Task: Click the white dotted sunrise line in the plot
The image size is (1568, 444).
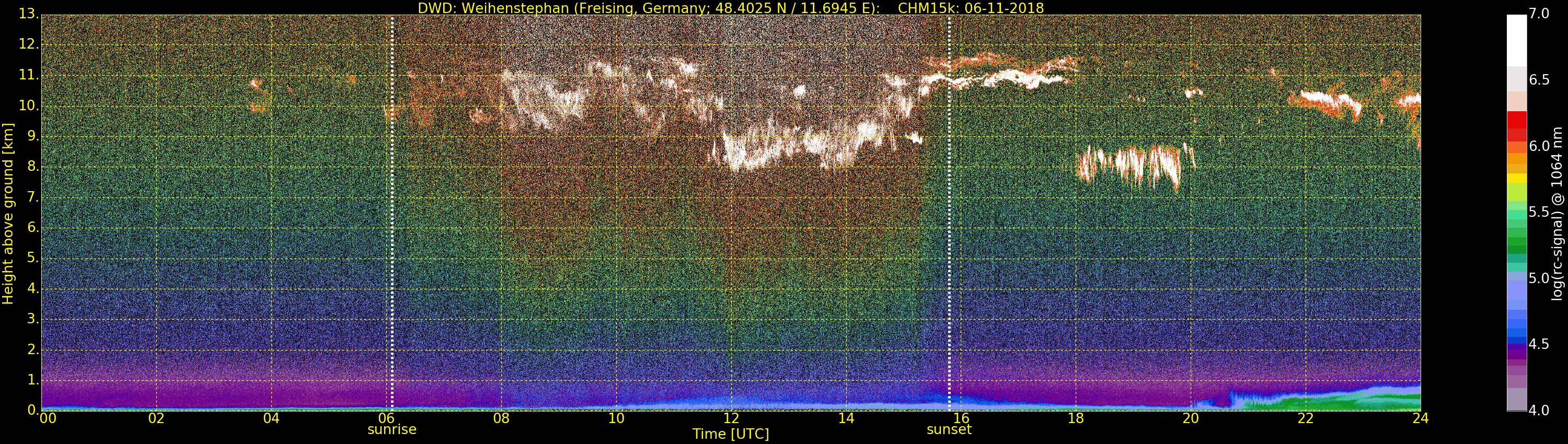Action: pos(392,213)
